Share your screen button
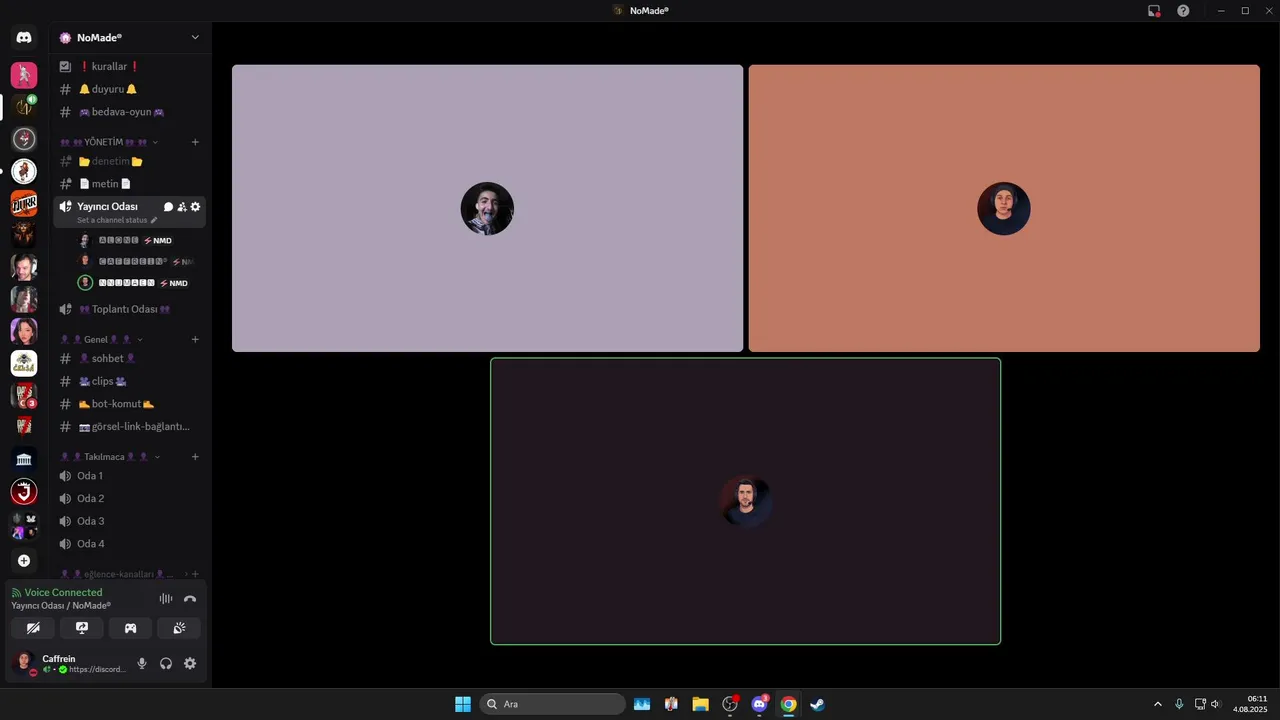1280x720 pixels. (x=82, y=628)
